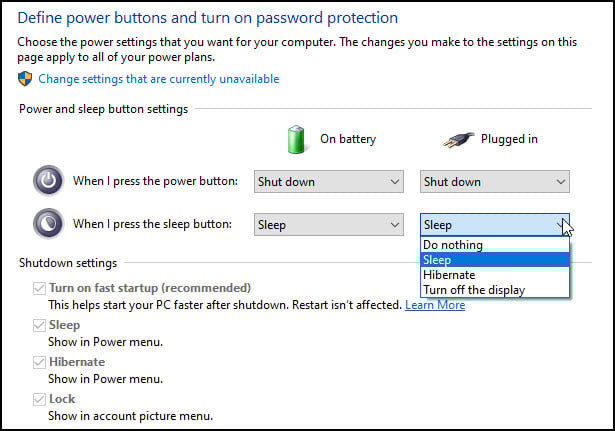Image resolution: width=615 pixels, height=431 pixels.
Task: Choose Hibernate in the dropdown list
Action: tap(495, 275)
